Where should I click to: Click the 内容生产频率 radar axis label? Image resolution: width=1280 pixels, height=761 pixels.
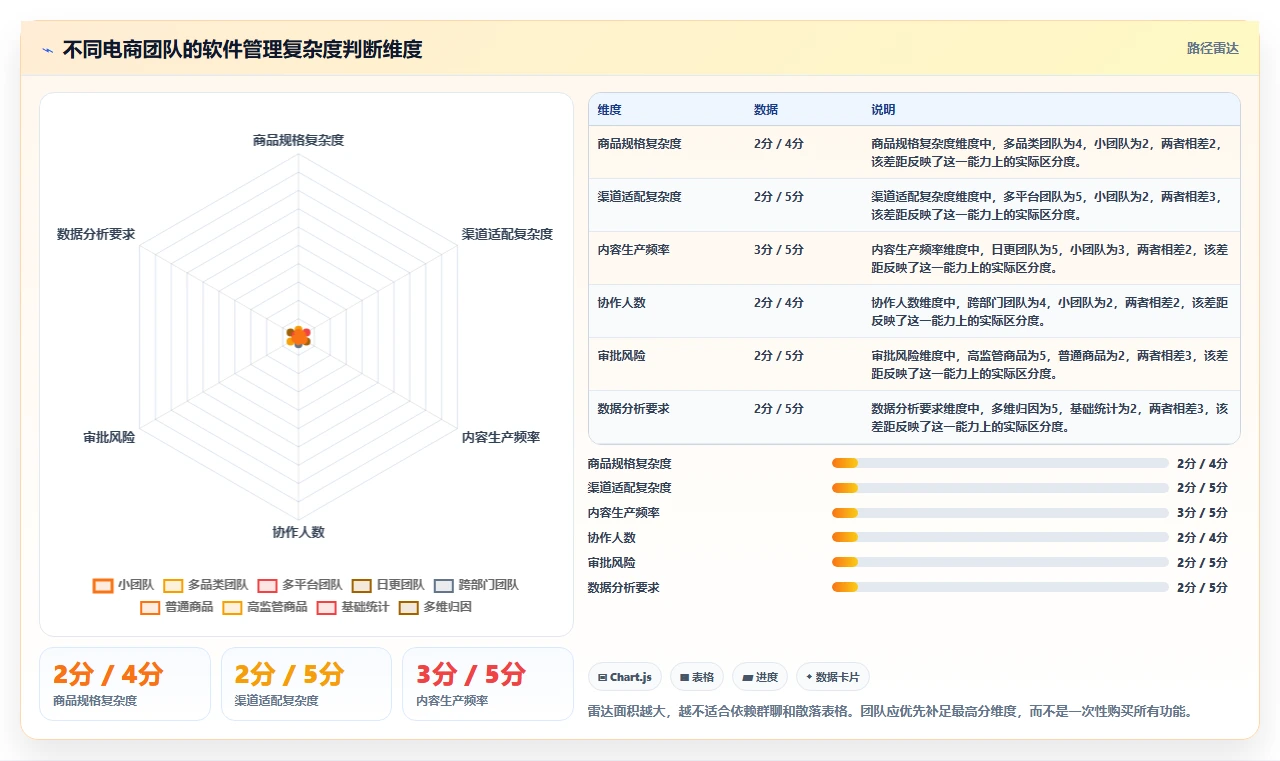click(501, 437)
